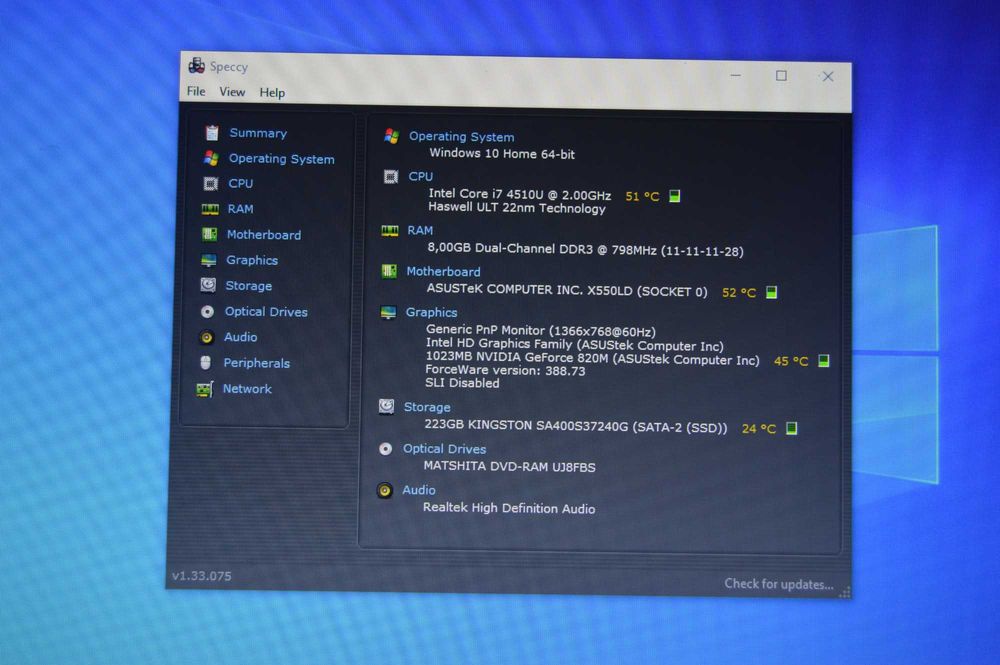Select Summary in the sidebar

[258, 133]
